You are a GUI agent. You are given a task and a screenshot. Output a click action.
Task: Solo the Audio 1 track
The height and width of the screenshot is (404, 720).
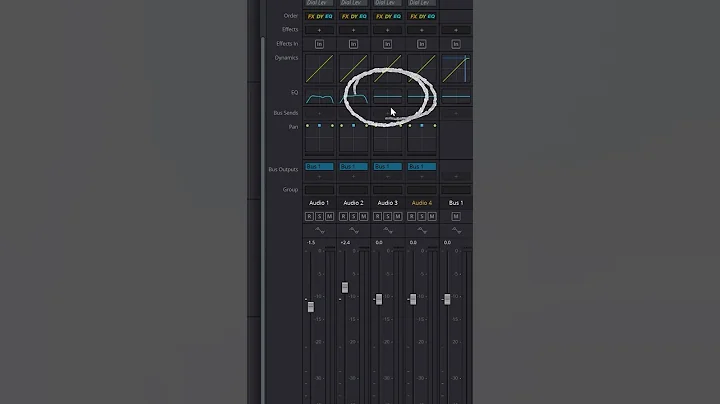[x=319, y=216]
